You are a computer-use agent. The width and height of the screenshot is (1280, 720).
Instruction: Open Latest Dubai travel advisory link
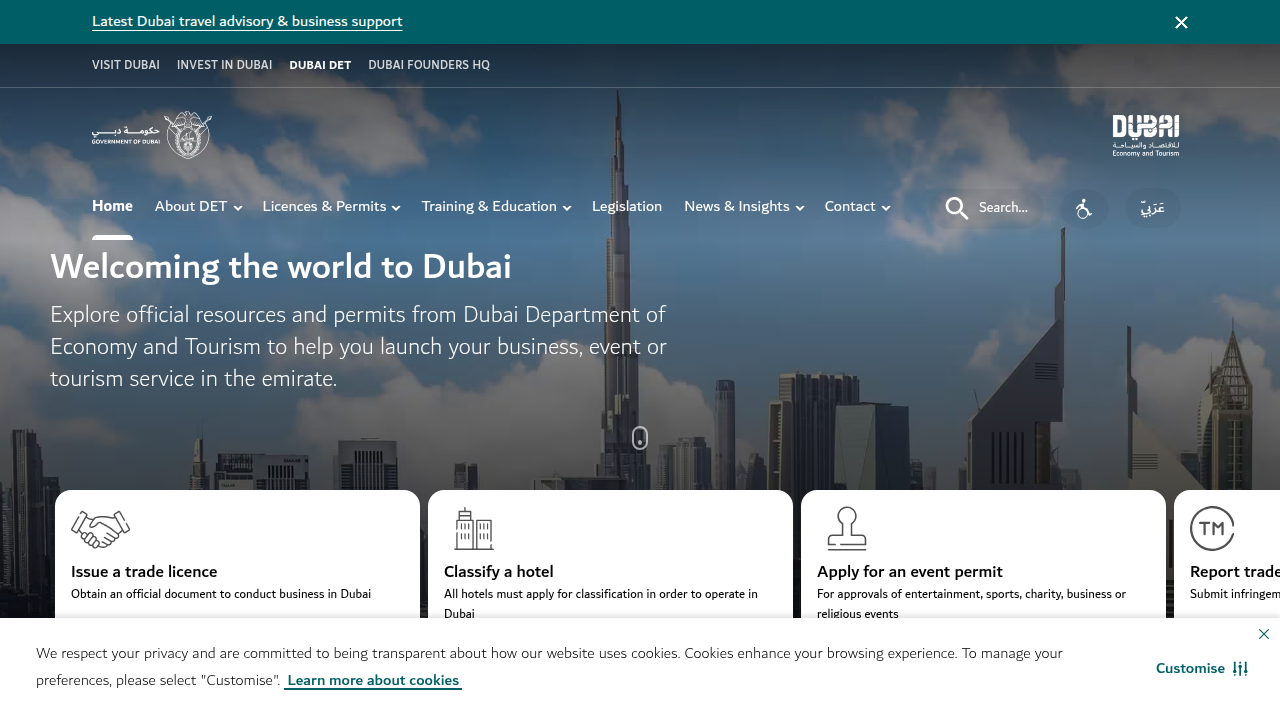[247, 21]
